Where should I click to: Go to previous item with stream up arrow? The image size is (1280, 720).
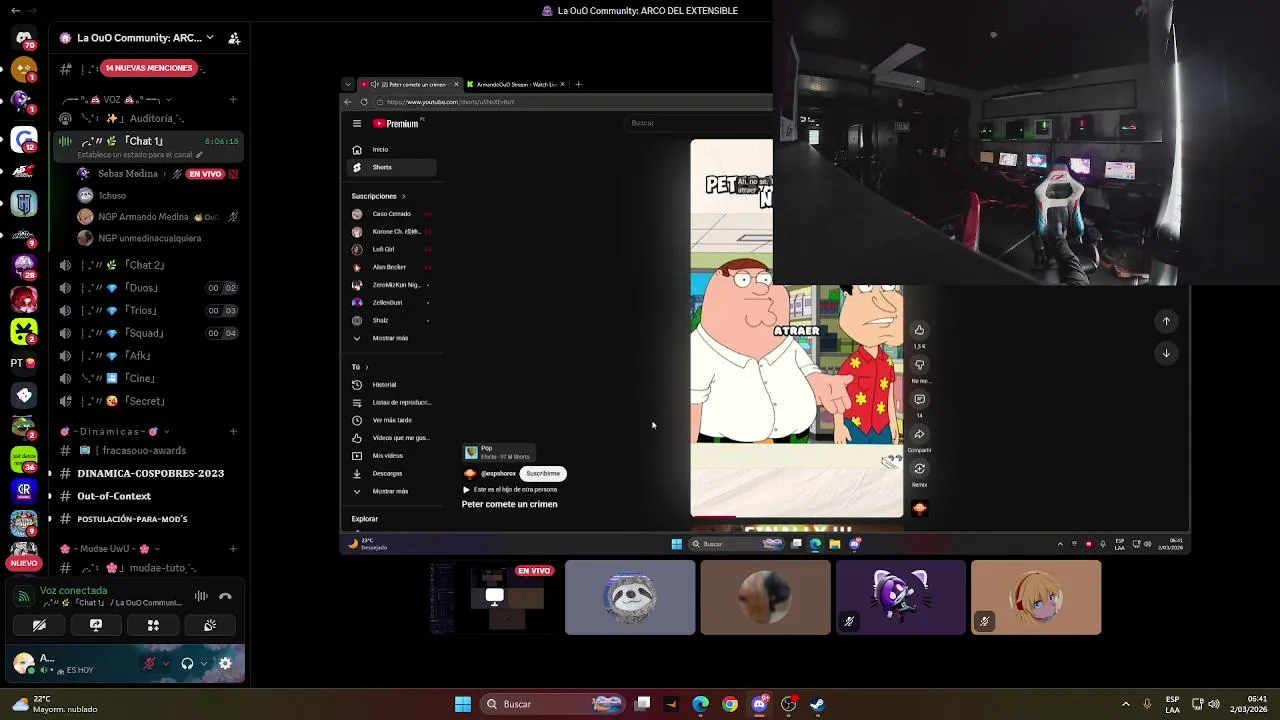(1166, 321)
